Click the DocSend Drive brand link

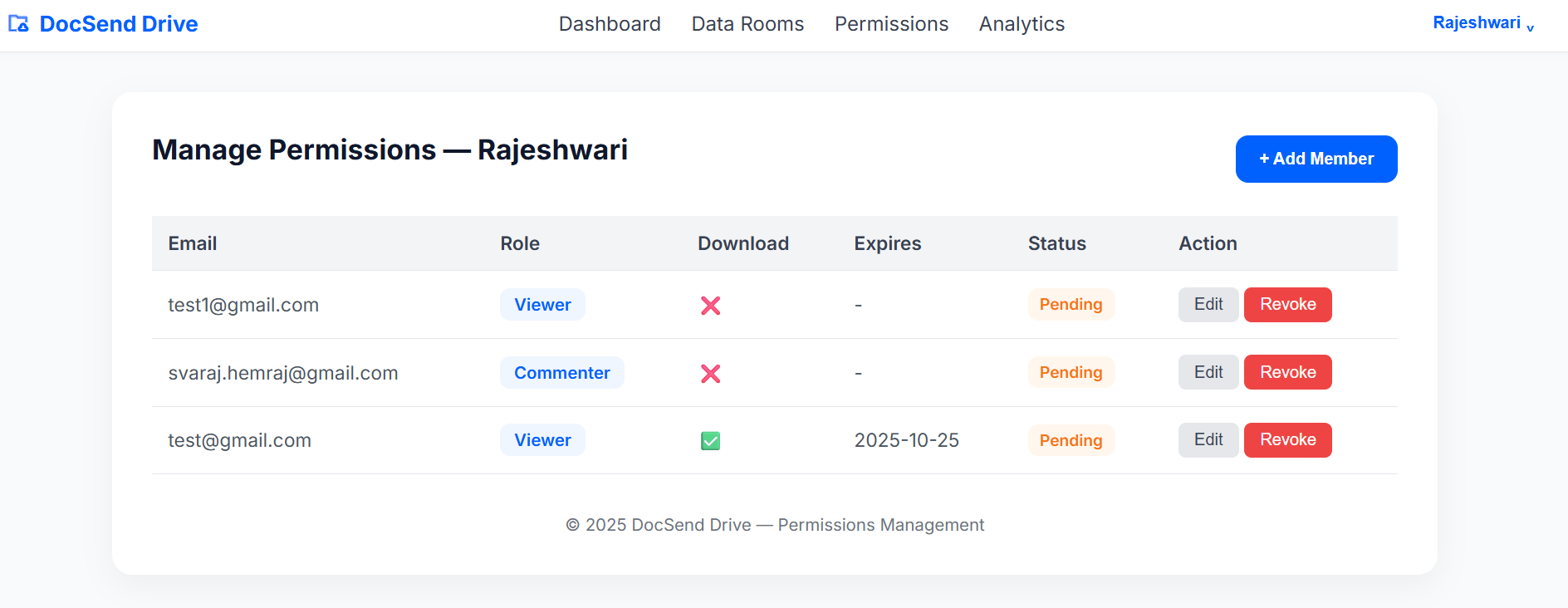click(119, 24)
